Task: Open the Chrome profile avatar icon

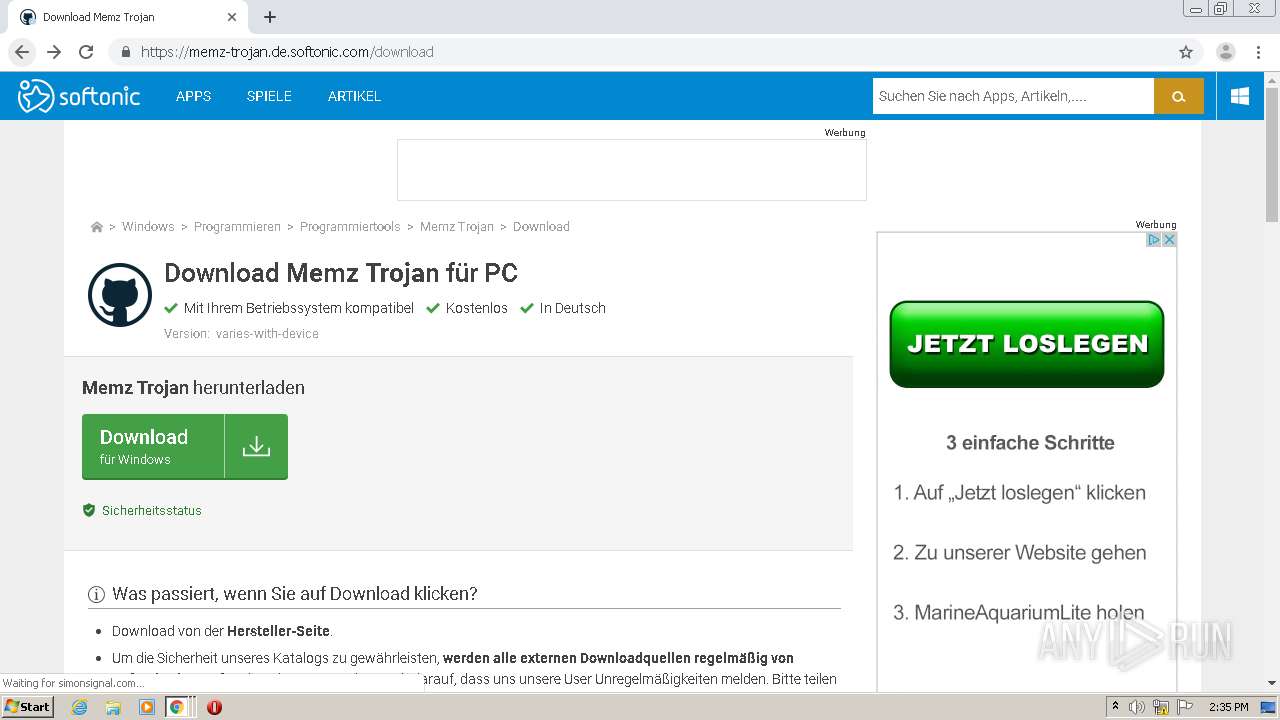Action: (1226, 52)
